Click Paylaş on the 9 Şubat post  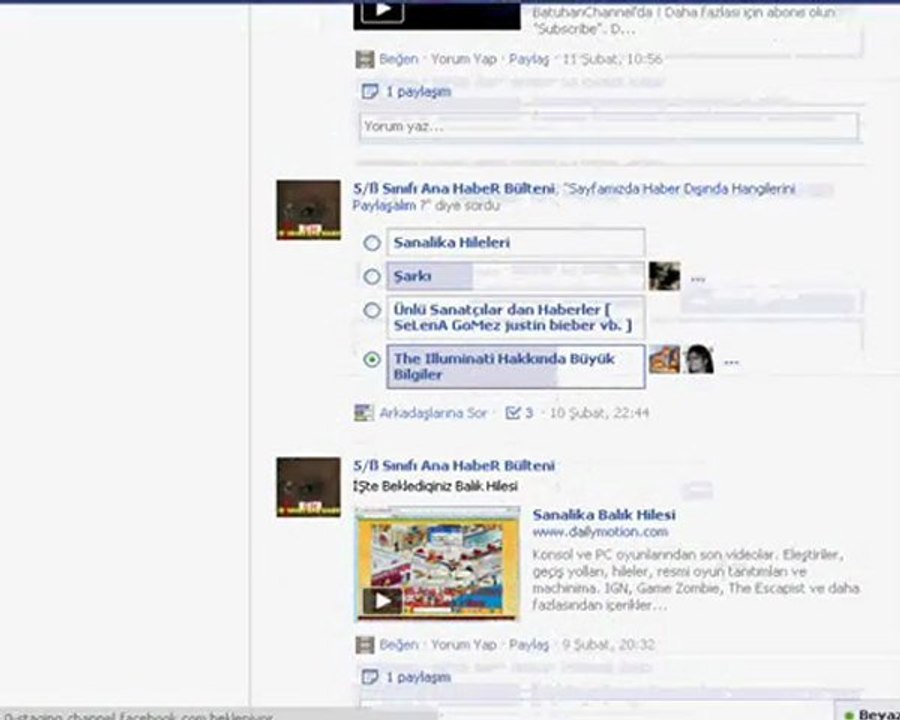[529, 645]
